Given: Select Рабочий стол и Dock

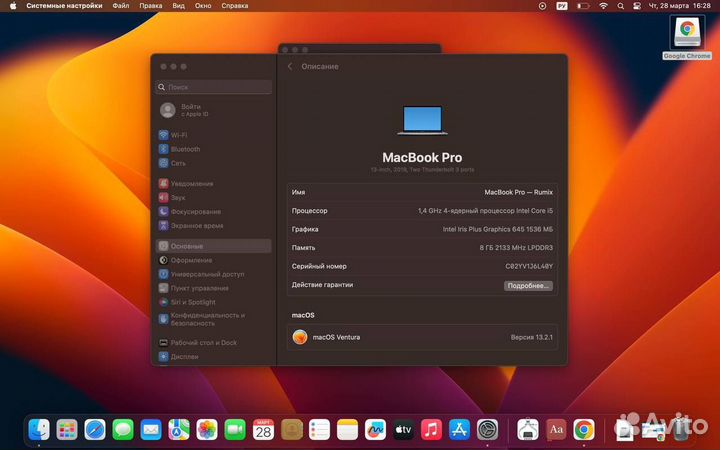Looking at the screenshot, I should tap(198, 343).
